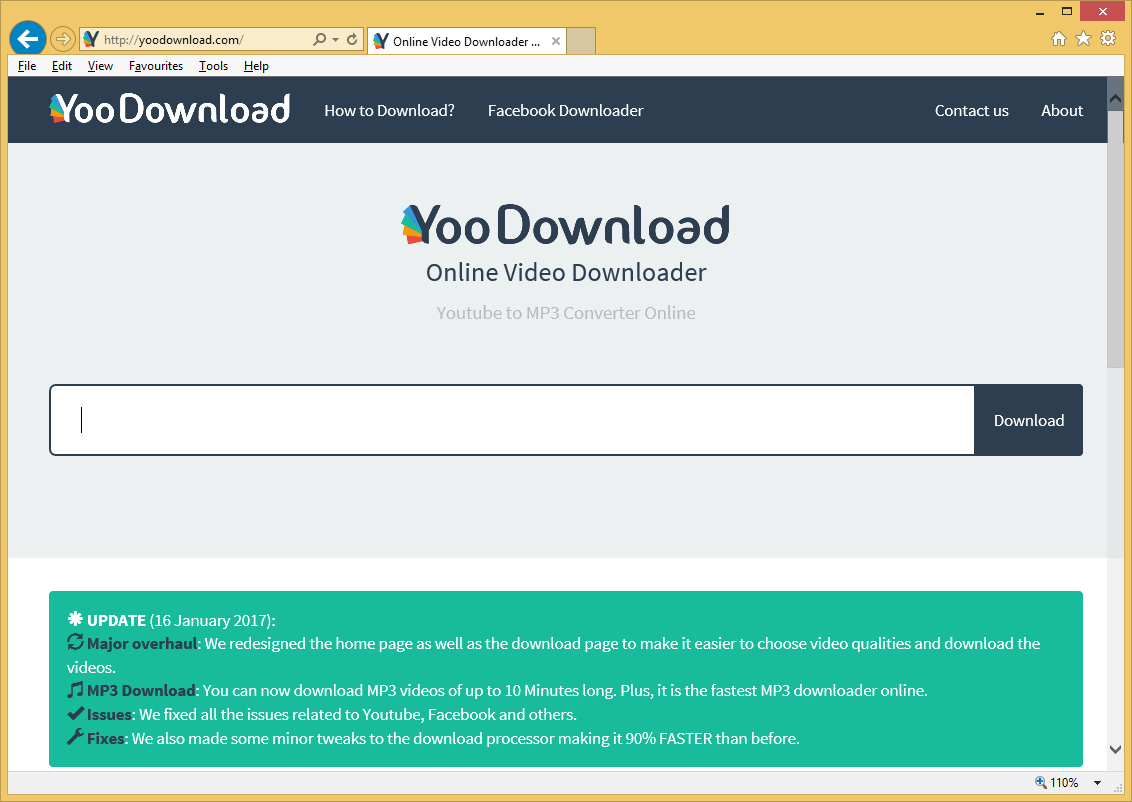Click the browser Back arrow button

tap(28, 39)
